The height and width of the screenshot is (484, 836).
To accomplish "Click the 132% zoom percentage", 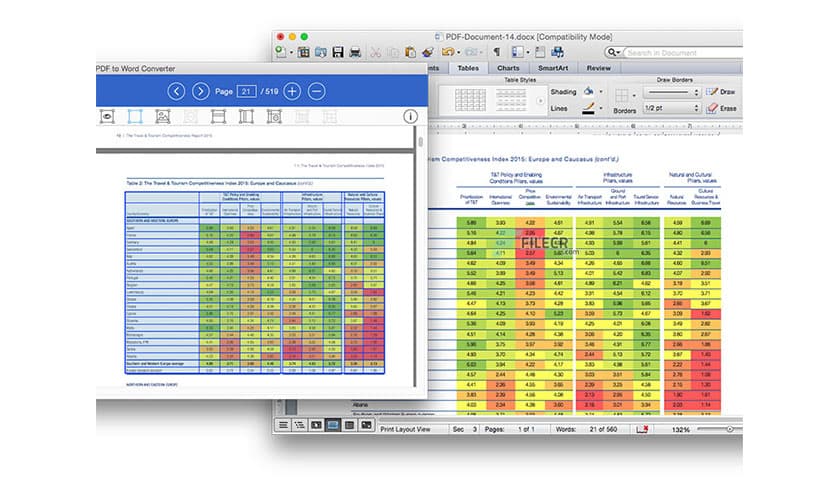I will point(680,429).
